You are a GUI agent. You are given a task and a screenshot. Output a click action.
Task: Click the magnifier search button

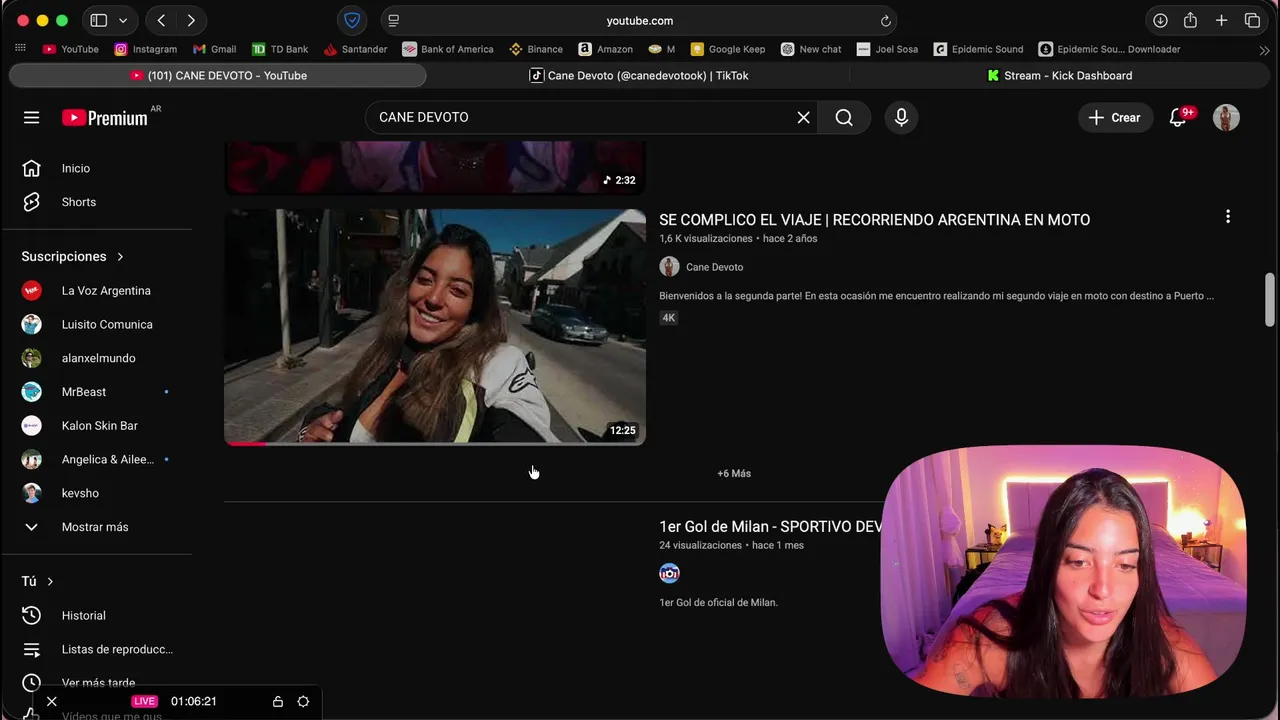point(844,118)
